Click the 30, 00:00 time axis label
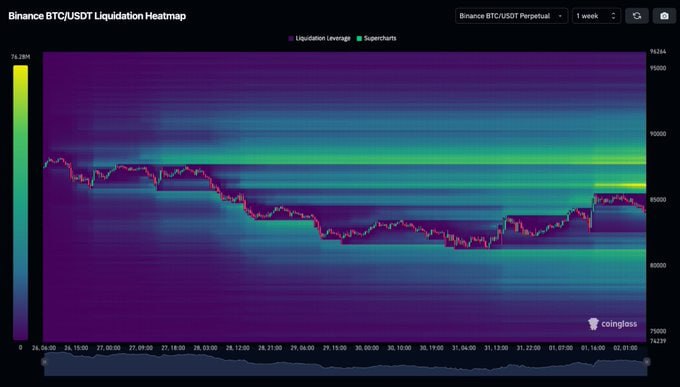This screenshot has height=387, width=680. point(367,348)
